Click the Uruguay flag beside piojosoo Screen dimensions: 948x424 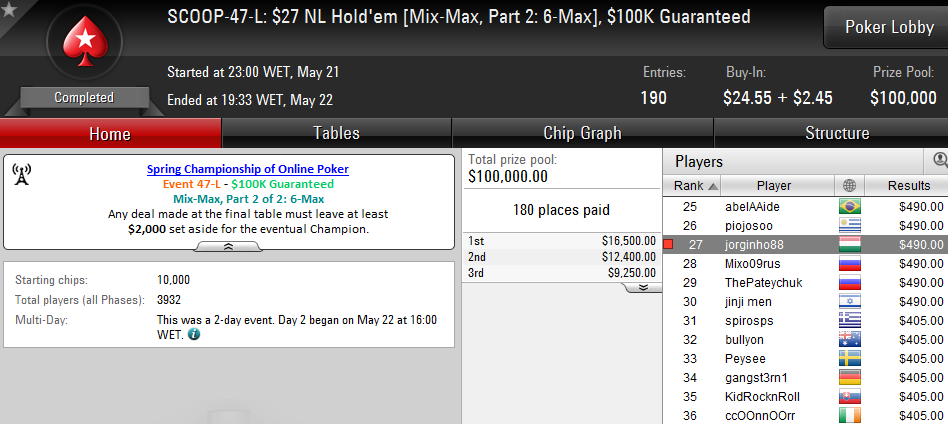[x=849, y=226]
